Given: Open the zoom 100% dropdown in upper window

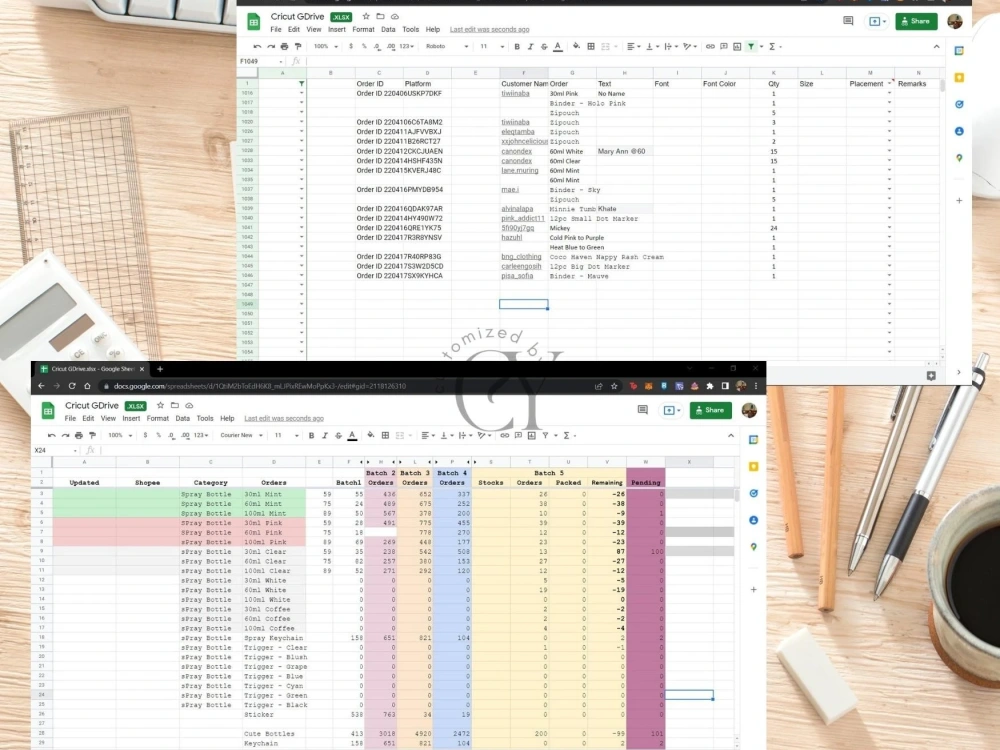Looking at the screenshot, I should click(325, 47).
